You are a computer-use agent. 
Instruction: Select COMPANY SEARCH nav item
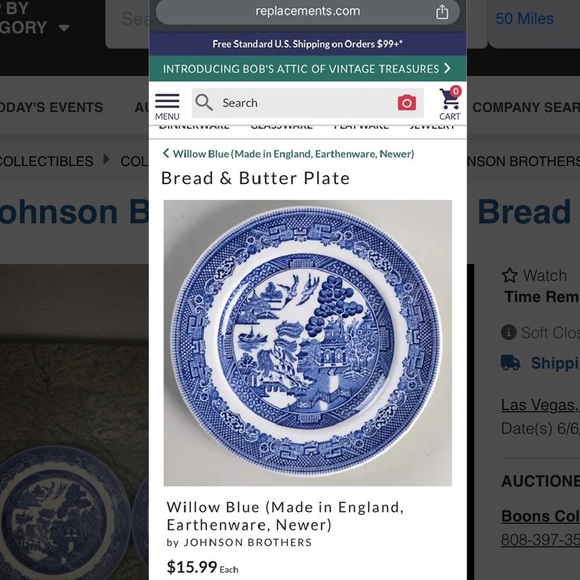tap(526, 107)
